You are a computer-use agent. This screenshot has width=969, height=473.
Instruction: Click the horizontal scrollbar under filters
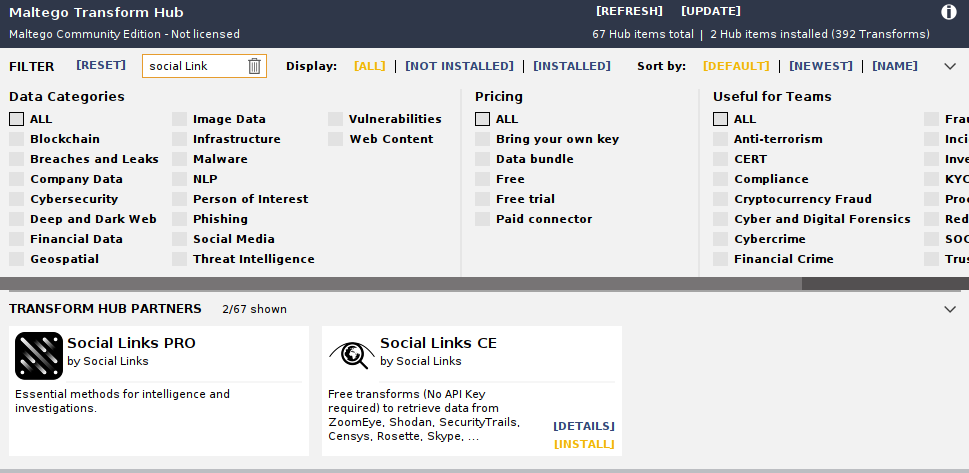pos(400,284)
